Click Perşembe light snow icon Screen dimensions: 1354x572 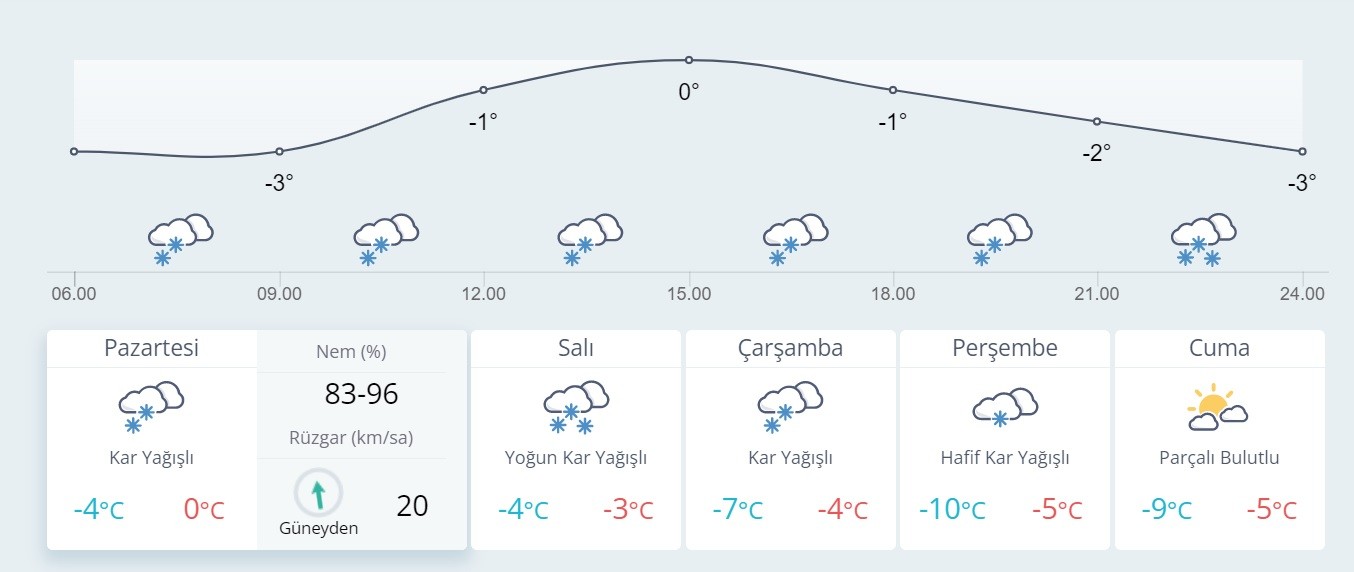[1004, 407]
